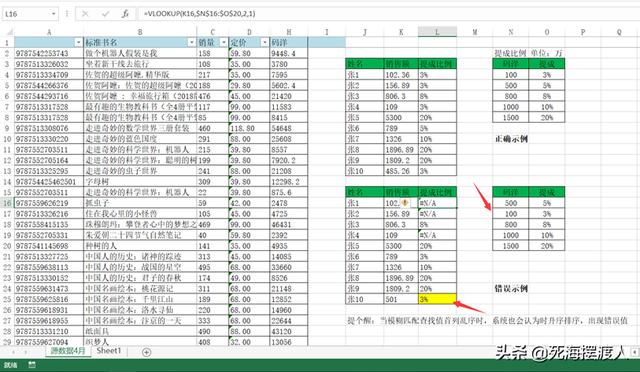This screenshot has height=372, width=640.
Task: Expand the Name Box dropdown arrow
Action: coord(53,14)
